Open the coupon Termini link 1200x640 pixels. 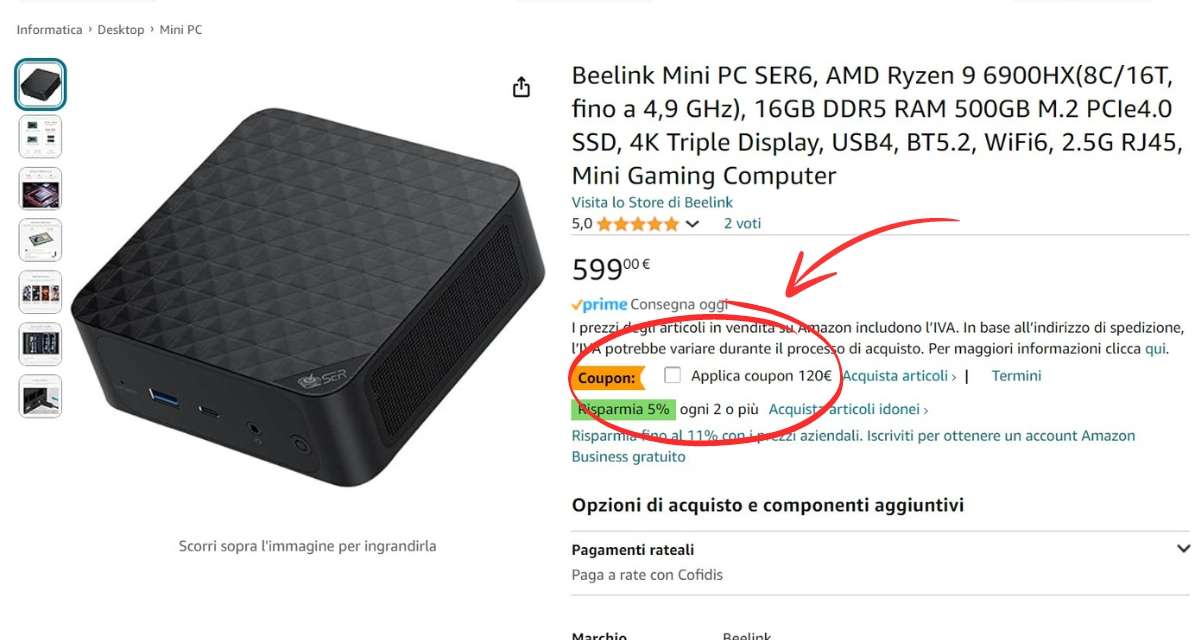pos(1016,376)
